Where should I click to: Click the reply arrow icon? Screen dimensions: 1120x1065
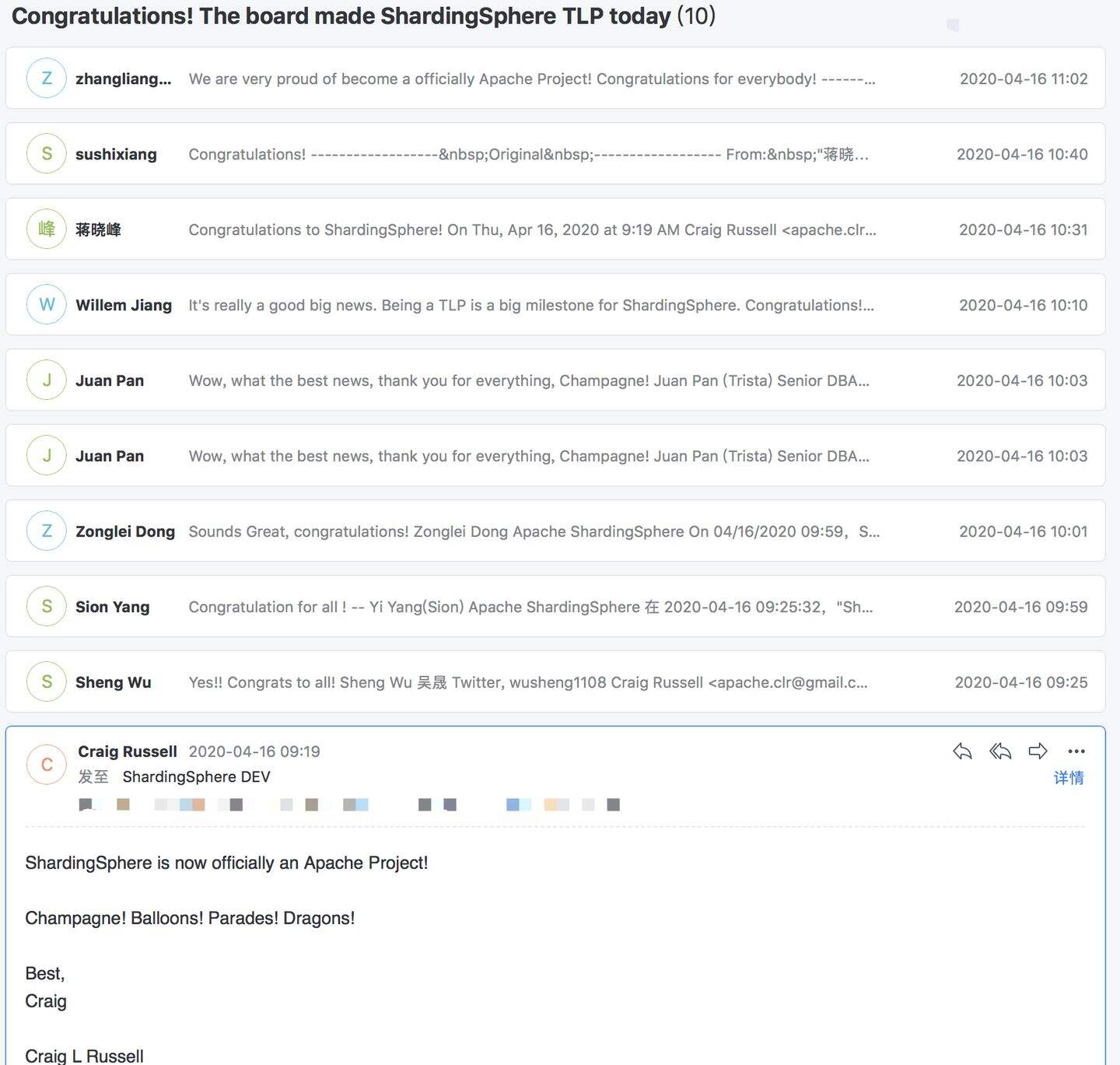point(962,751)
